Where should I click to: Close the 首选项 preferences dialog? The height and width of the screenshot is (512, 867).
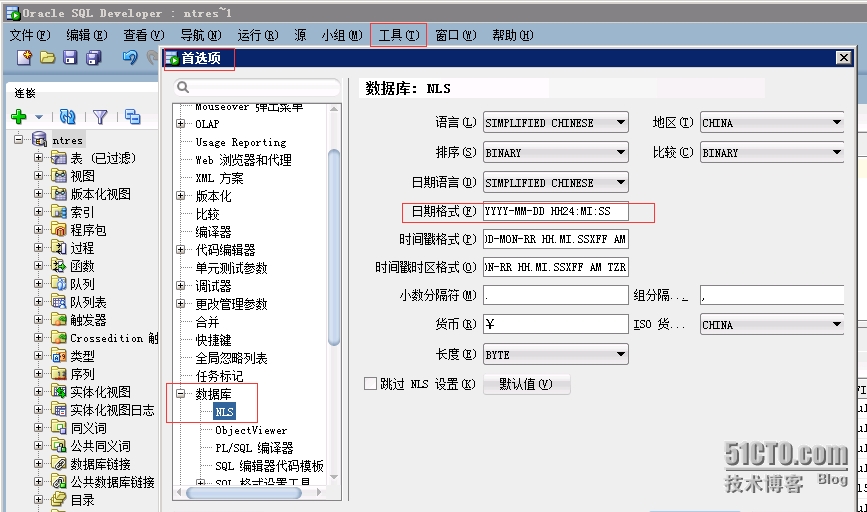843,58
